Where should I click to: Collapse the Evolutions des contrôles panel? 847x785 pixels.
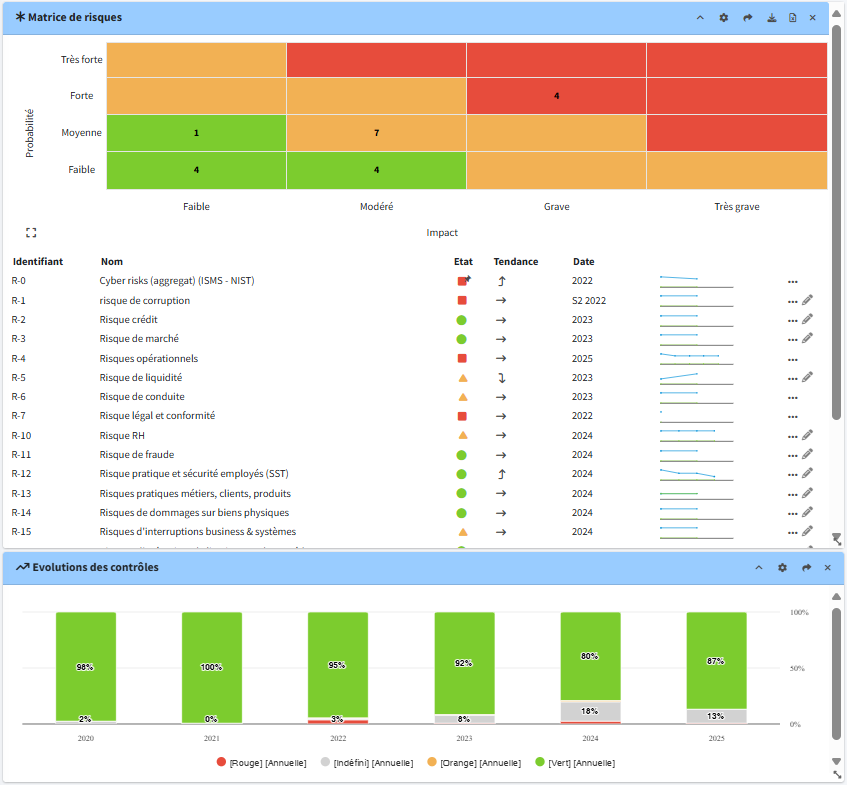758,568
